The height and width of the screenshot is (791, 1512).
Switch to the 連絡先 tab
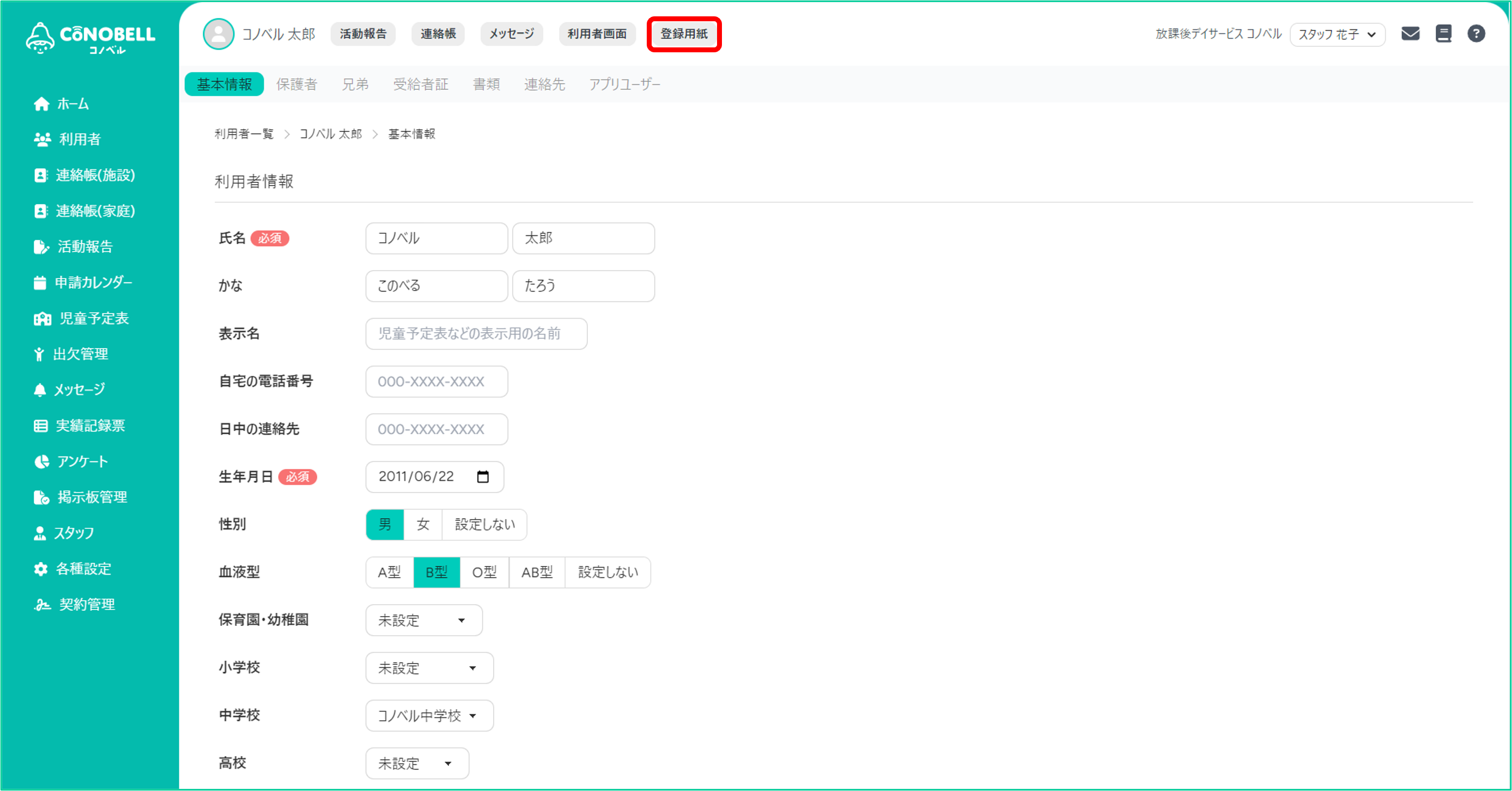click(x=544, y=84)
